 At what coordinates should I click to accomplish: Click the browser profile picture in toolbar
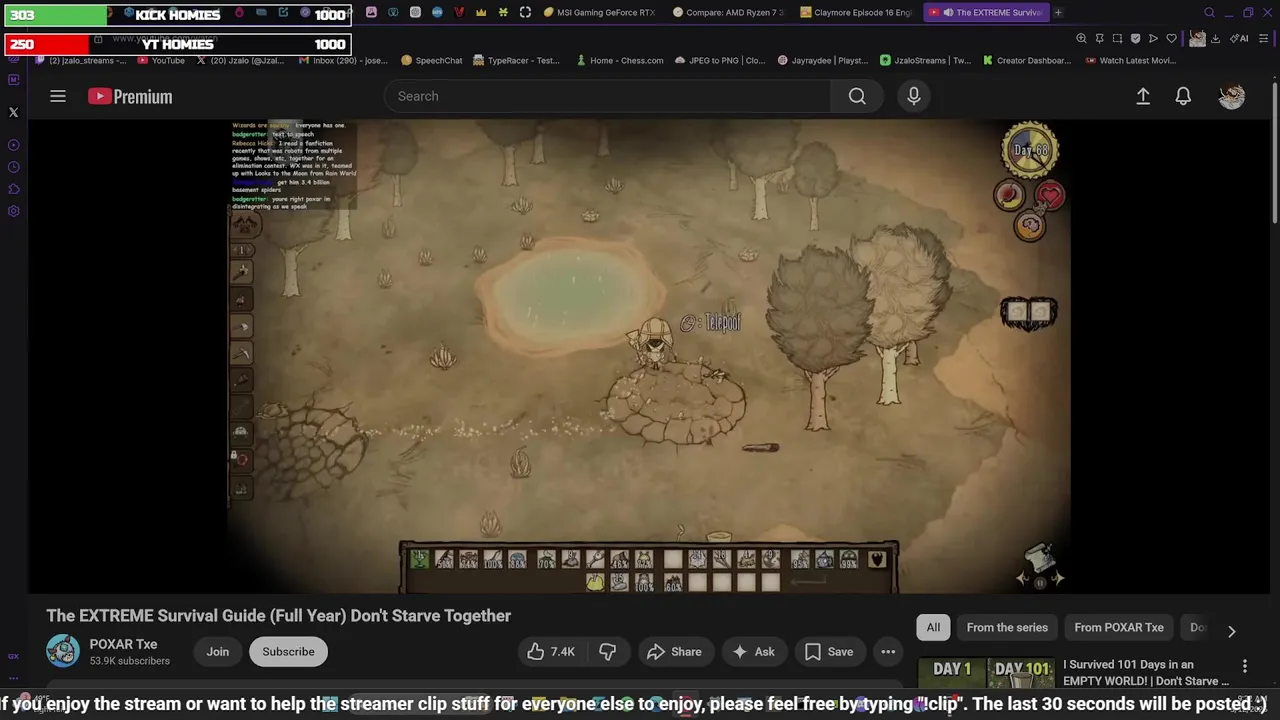tap(1197, 38)
